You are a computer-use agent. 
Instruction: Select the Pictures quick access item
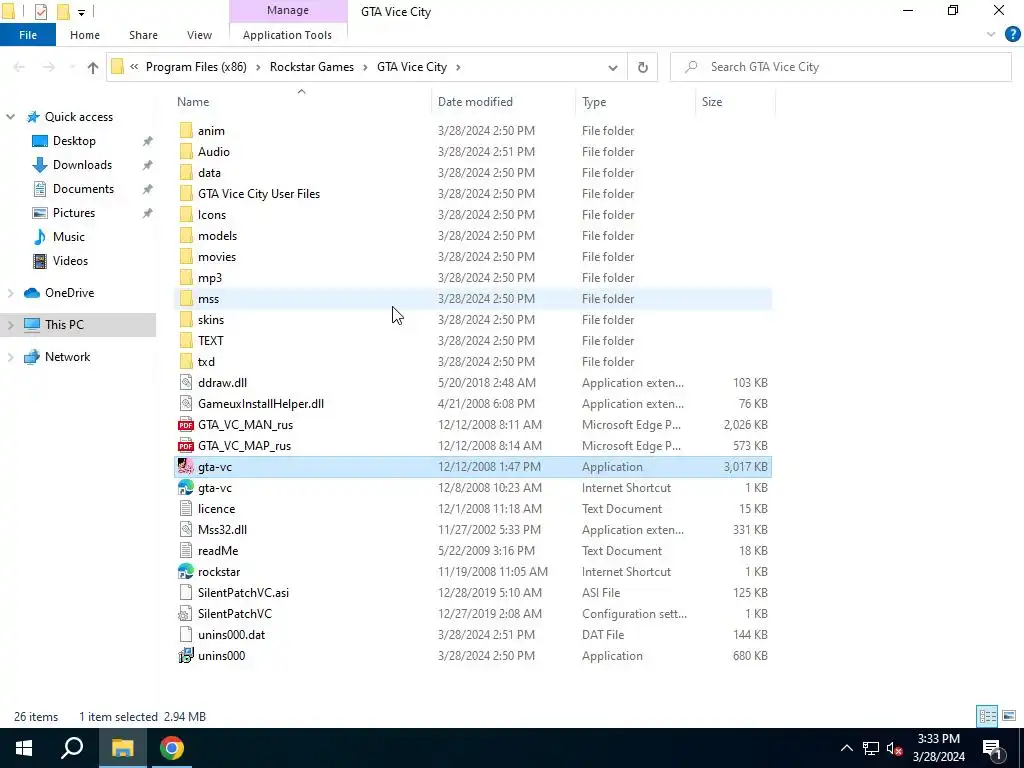coord(74,213)
